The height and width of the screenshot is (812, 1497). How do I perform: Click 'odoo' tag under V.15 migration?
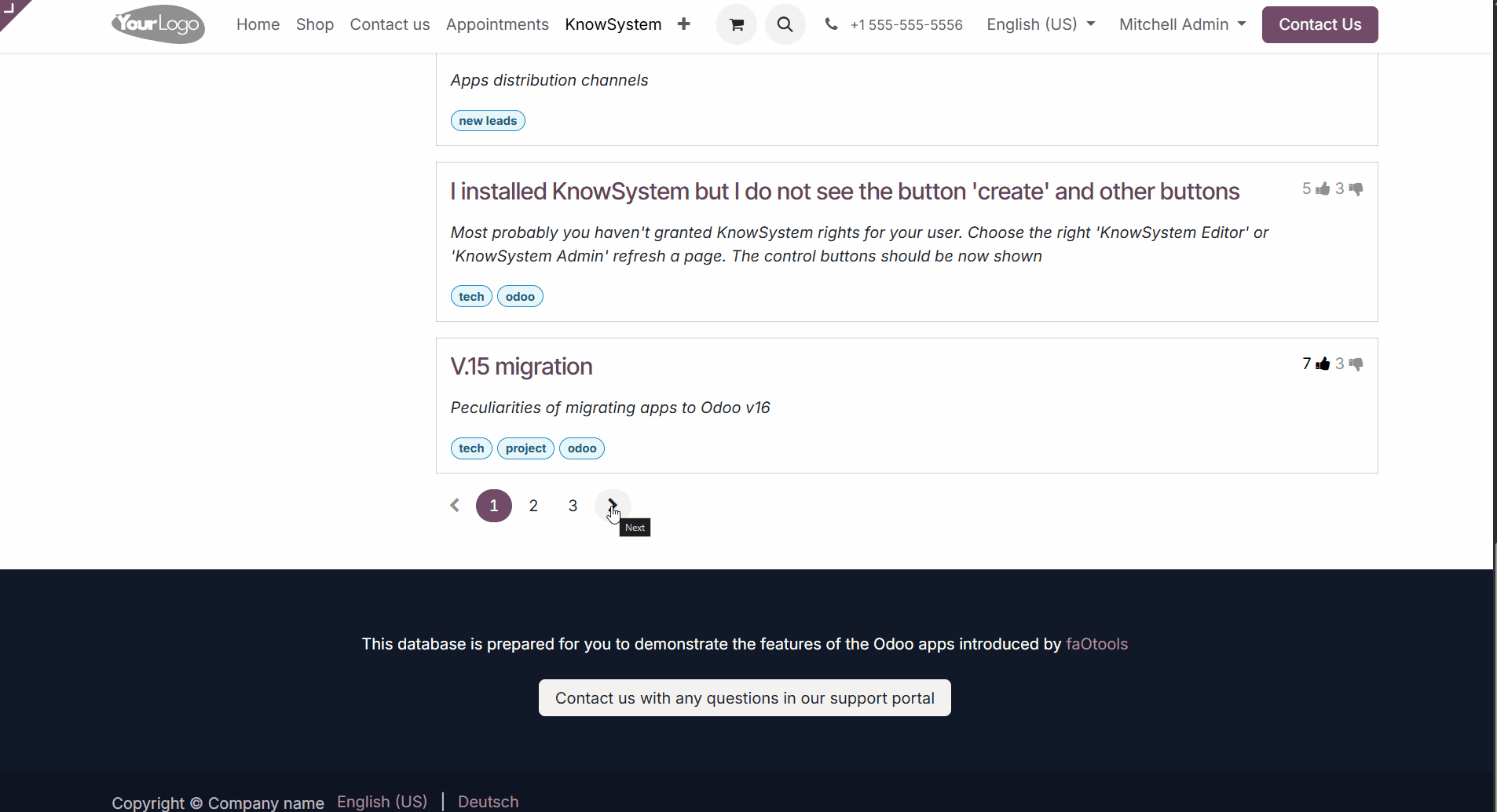point(582,448)
